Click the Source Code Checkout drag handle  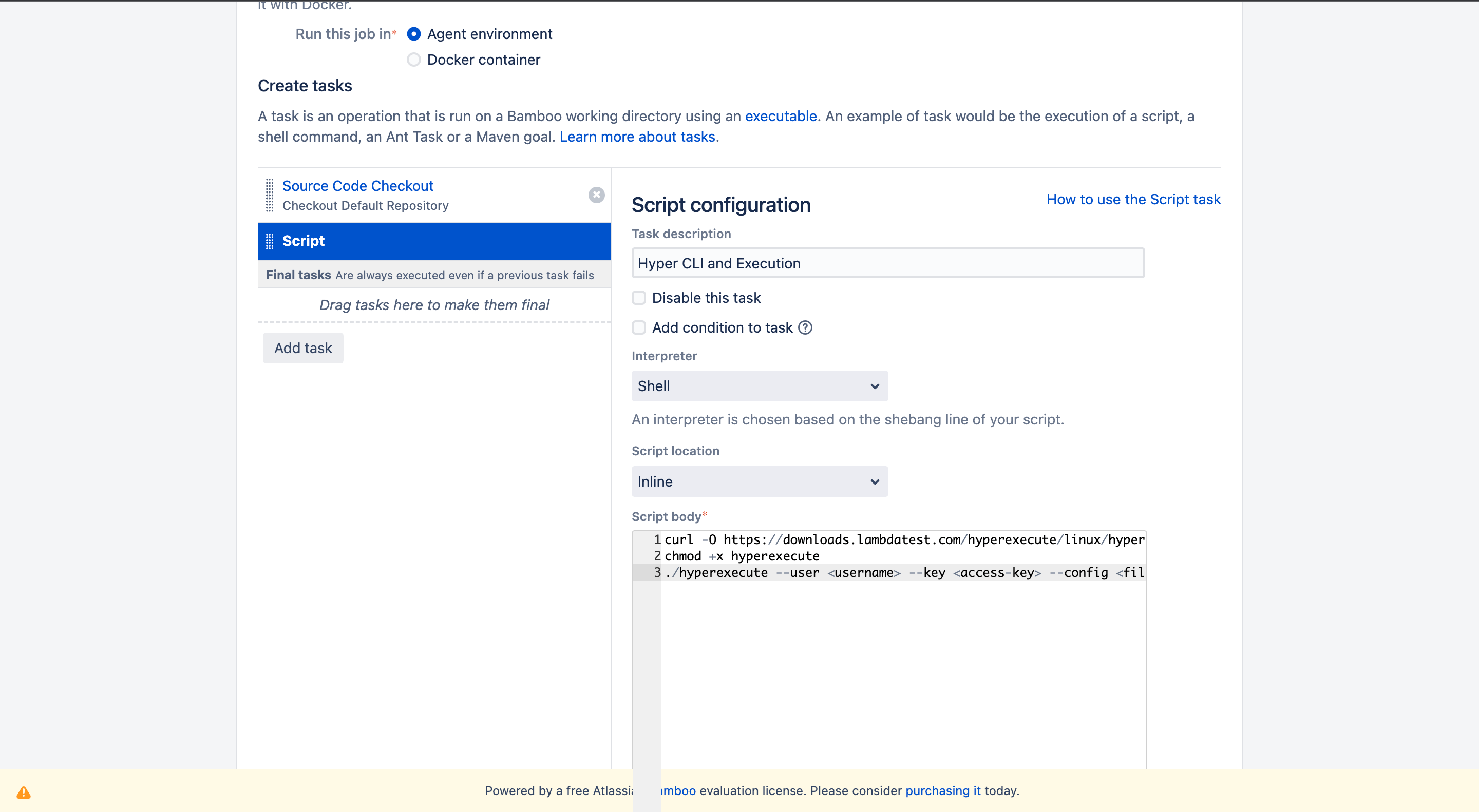click(269, 195)
